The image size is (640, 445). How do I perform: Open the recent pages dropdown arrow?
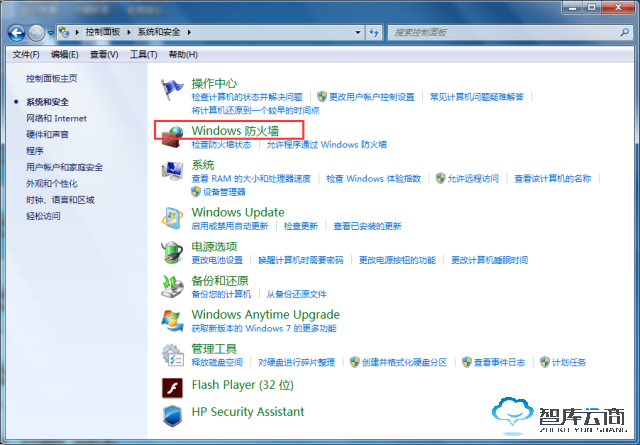51,33
